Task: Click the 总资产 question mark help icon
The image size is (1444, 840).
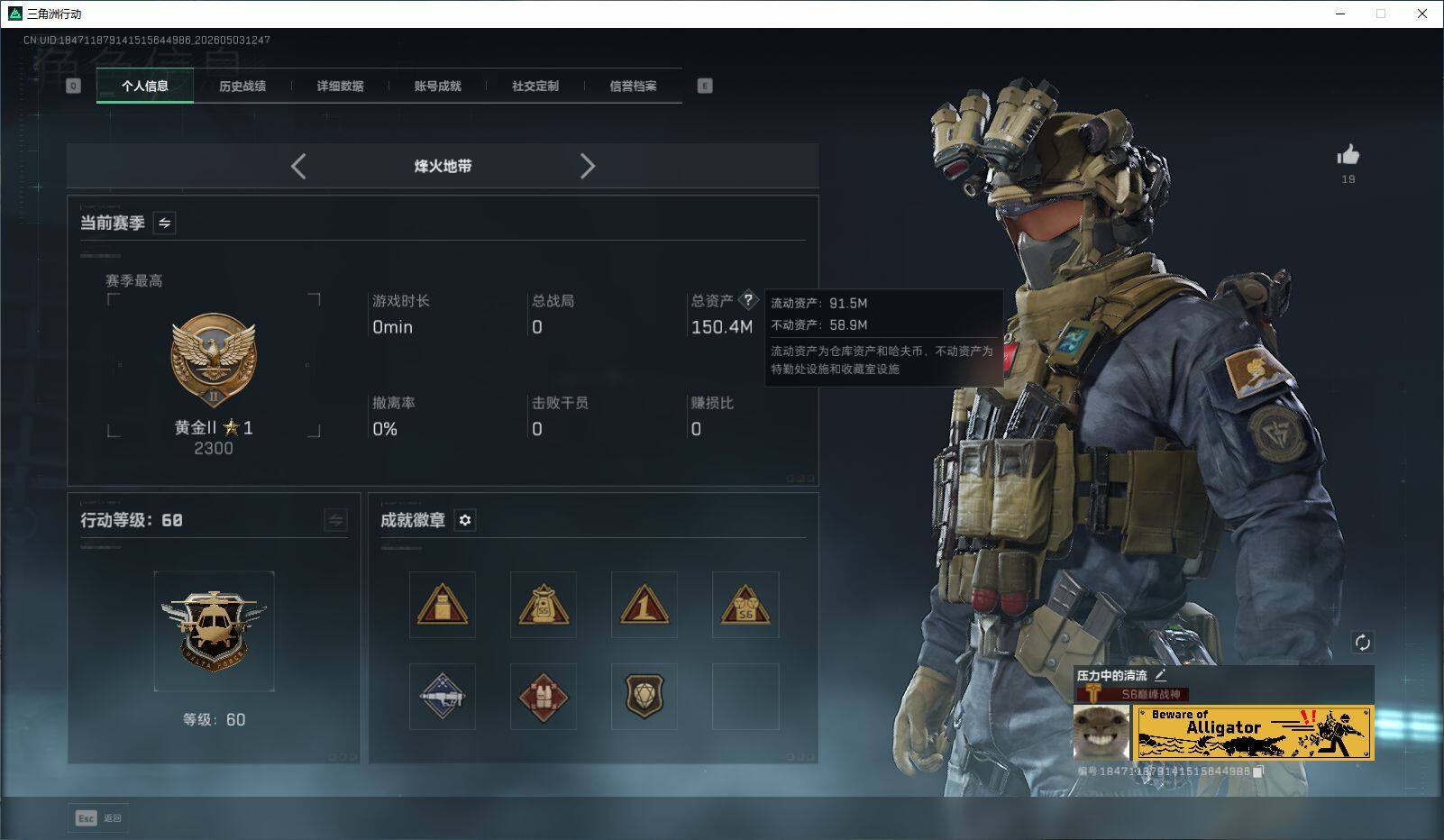Action: click(747, 300)
